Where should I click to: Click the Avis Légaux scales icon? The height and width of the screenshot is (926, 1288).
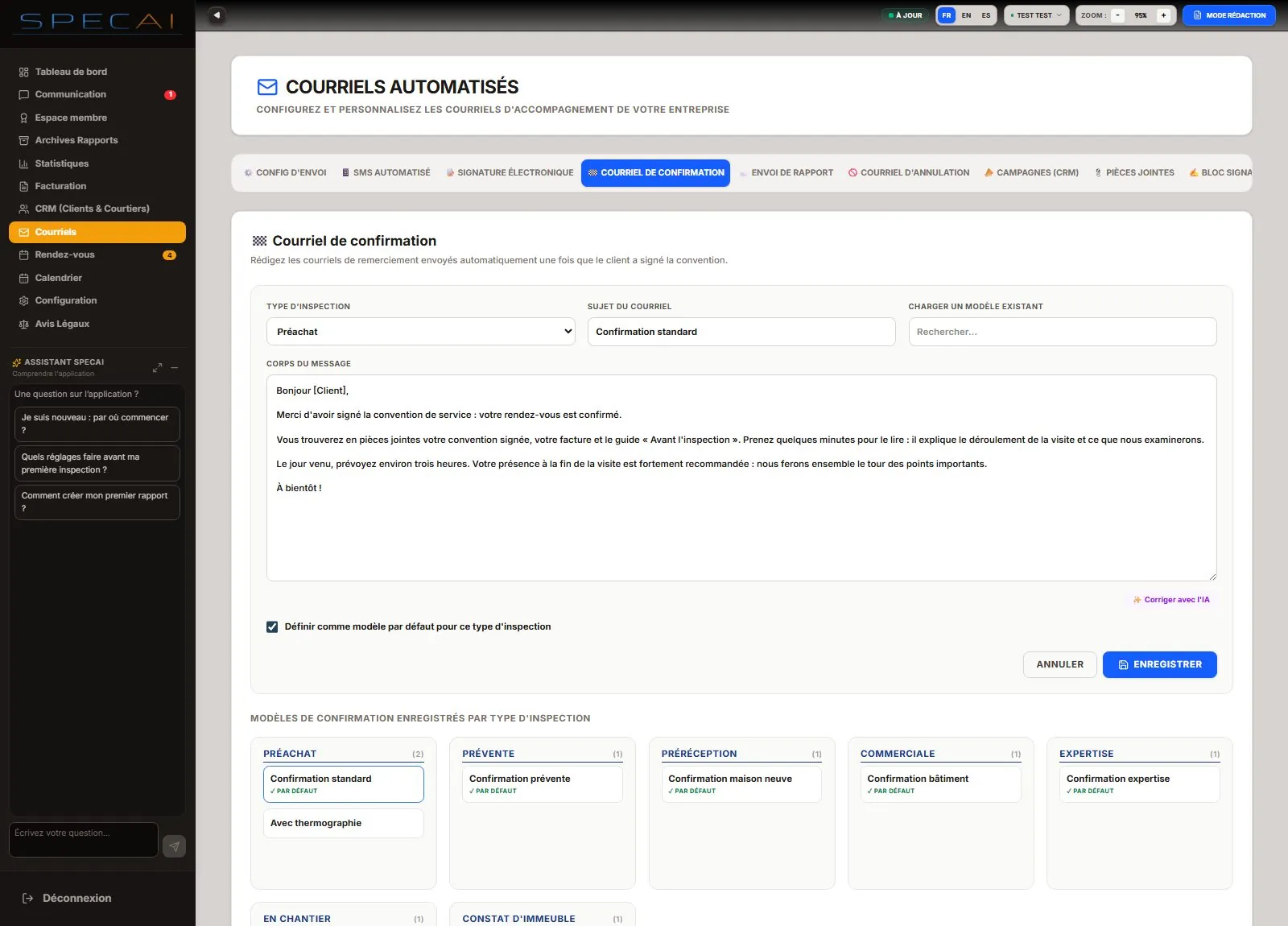(x=23, y=324)
